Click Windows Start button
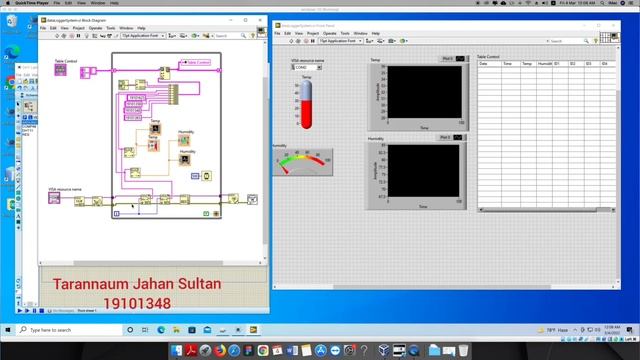Viewport: 640px width, 360px height. pos(7,330)
